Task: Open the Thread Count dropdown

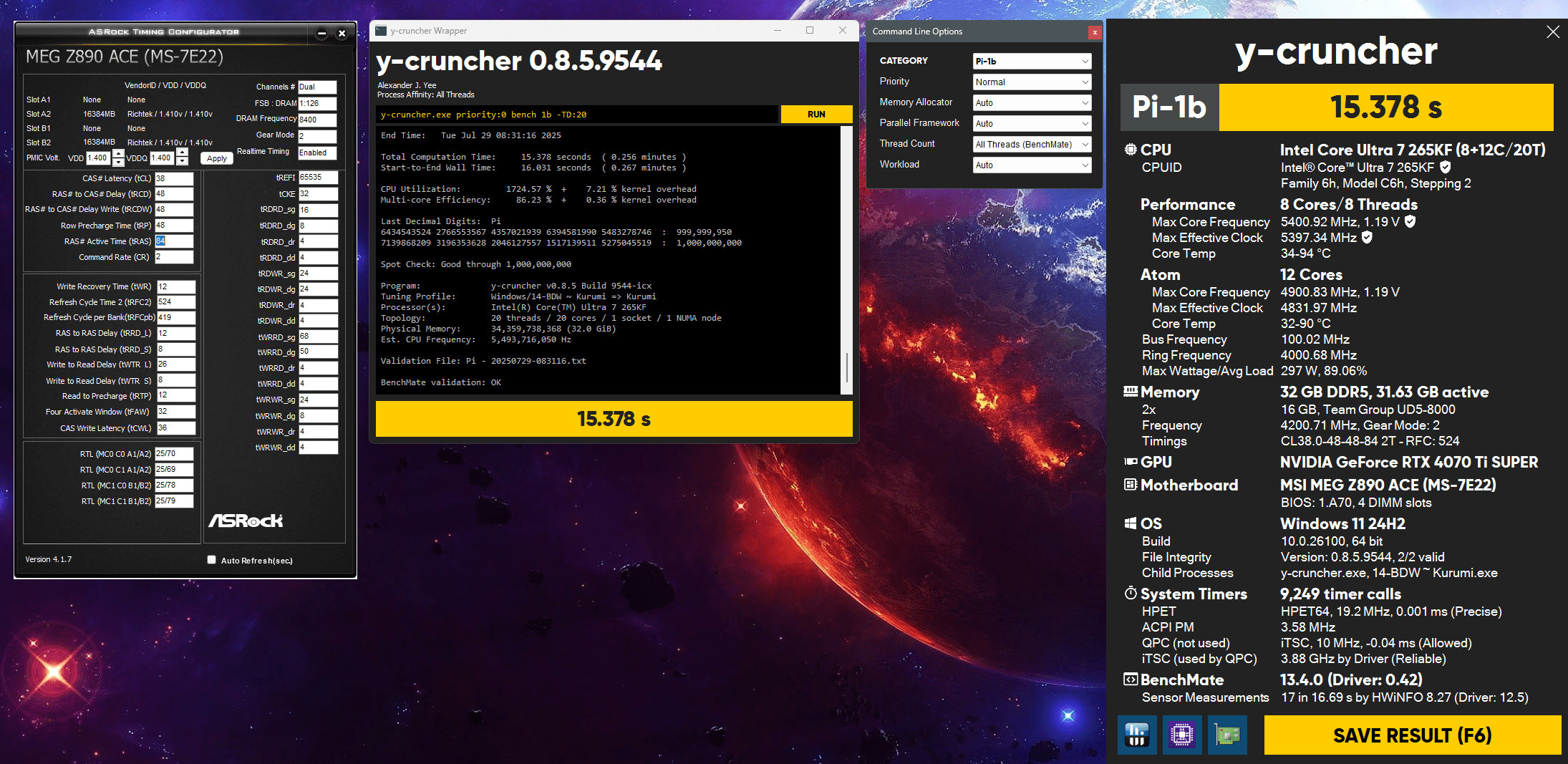Action: pos(1032,144)
